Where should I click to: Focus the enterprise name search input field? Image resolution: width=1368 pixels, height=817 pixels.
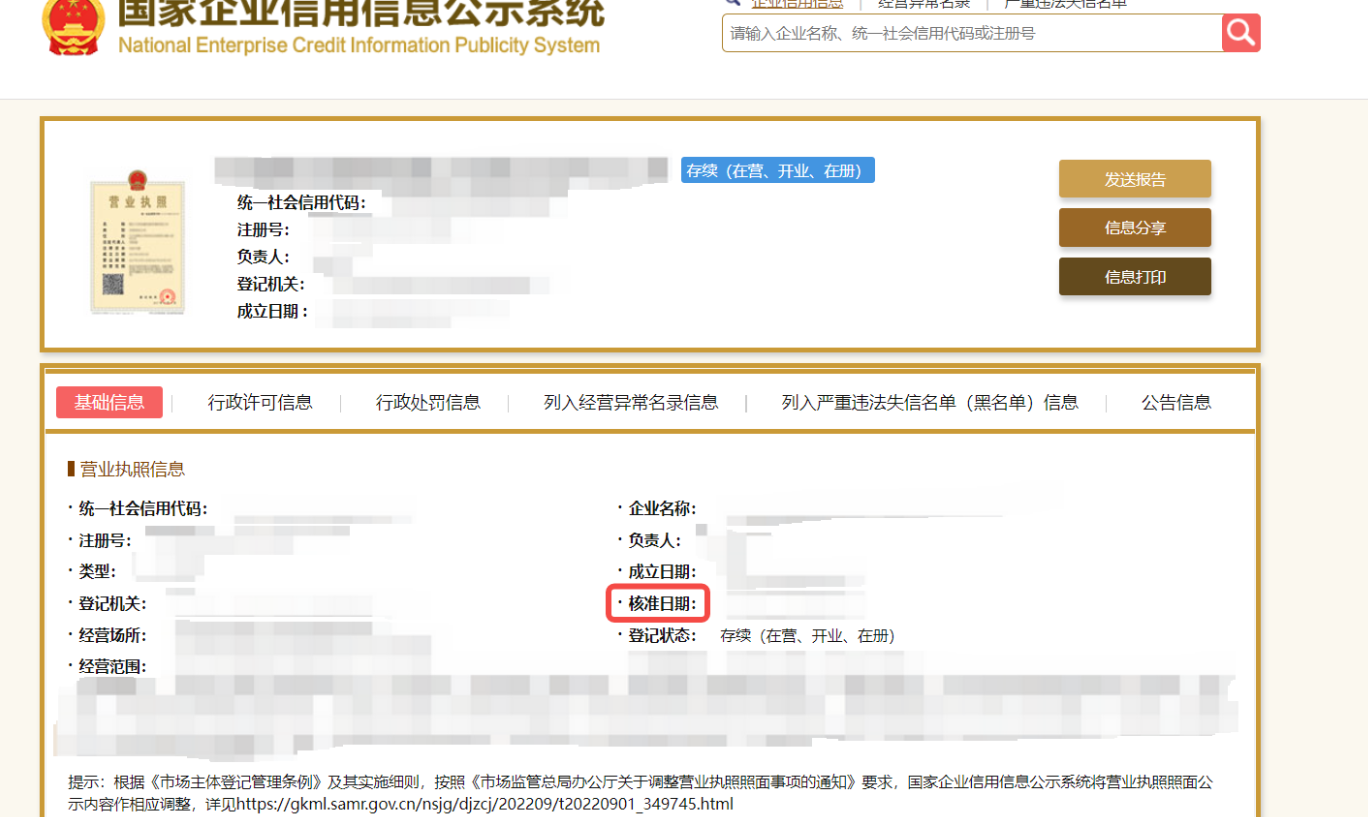coord(971,33)
